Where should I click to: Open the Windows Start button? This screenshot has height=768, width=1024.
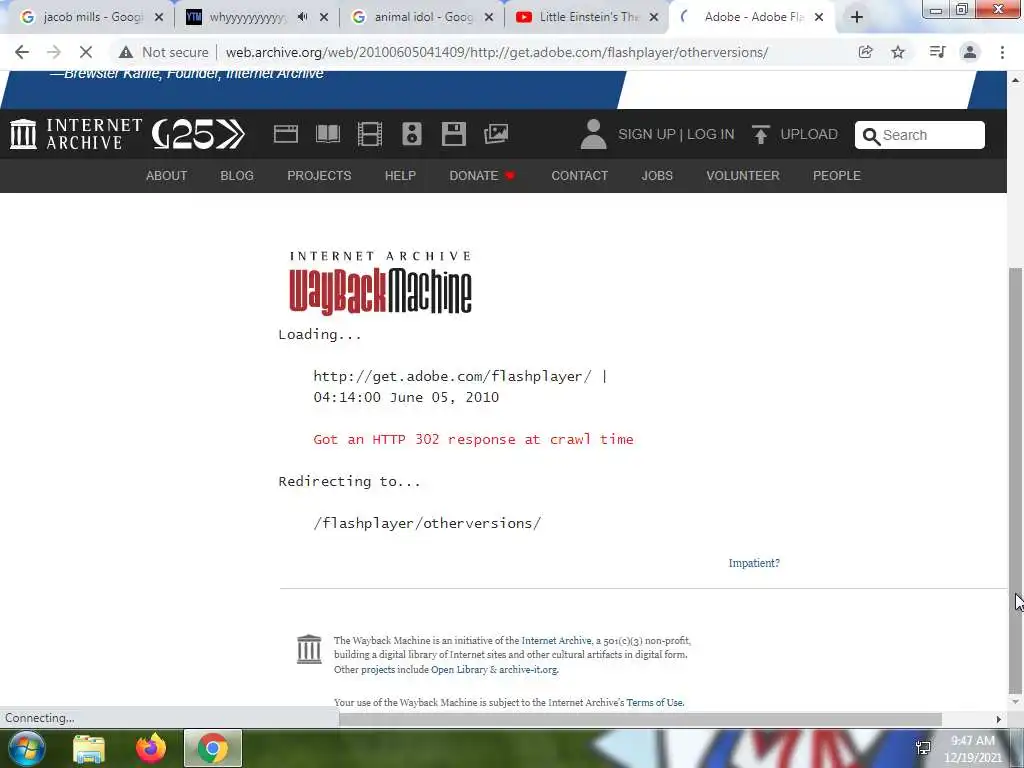(26, 748)
